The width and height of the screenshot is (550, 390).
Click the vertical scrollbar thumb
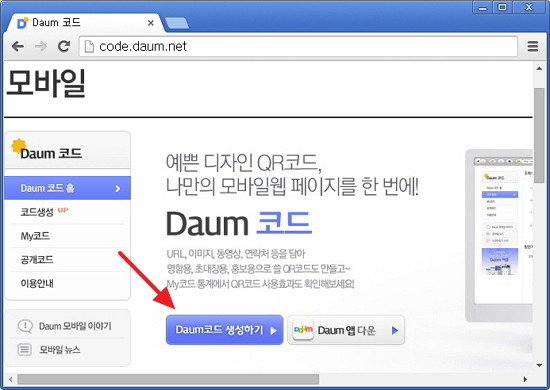[539, 135]
